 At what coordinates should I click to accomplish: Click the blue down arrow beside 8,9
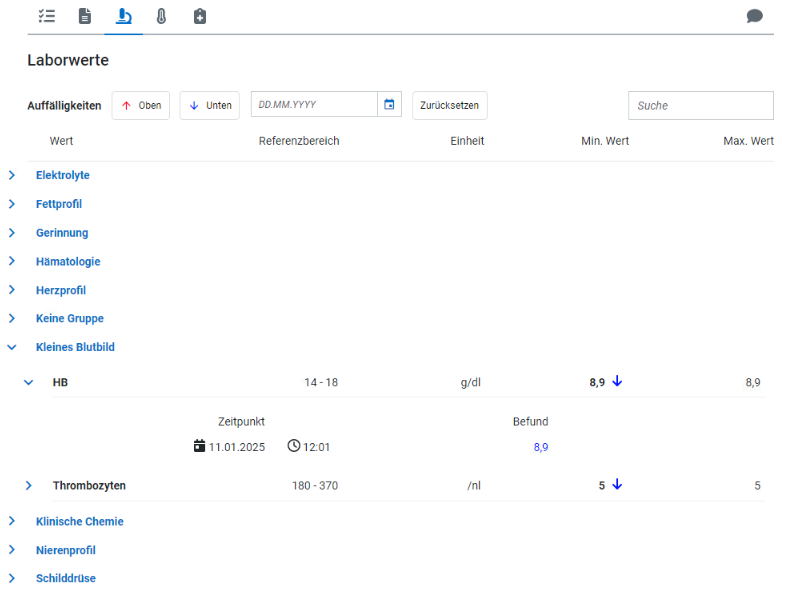click(x=617, y=381)
